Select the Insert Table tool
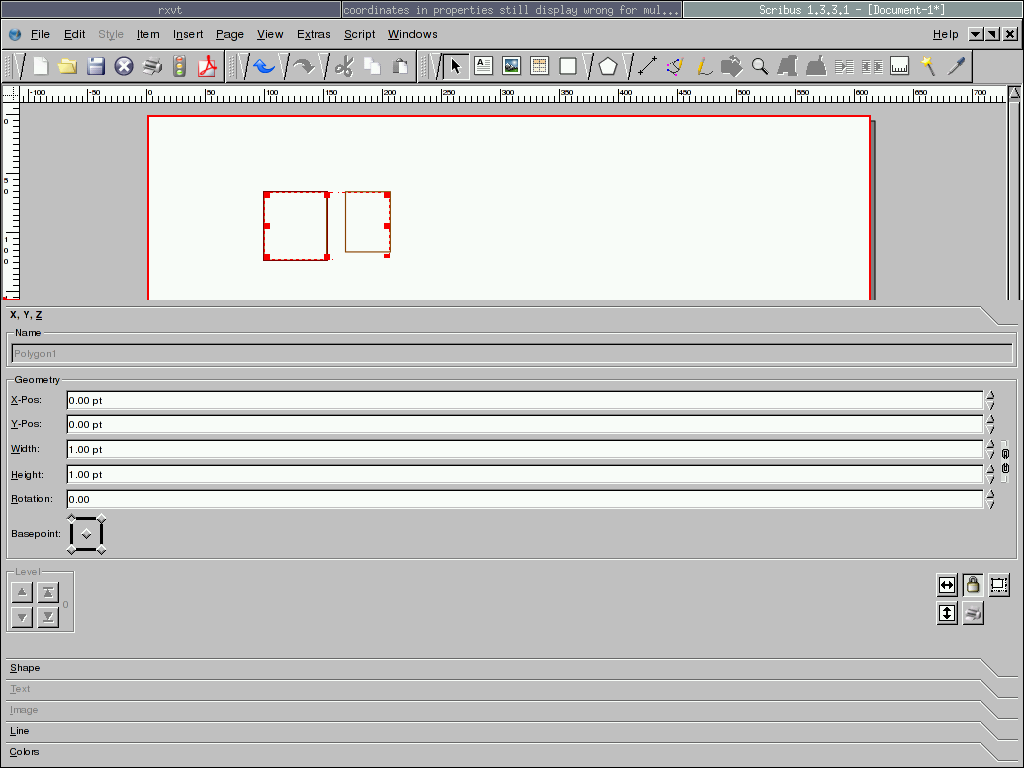Screen dimensions: 1024x768 [540, 67]
